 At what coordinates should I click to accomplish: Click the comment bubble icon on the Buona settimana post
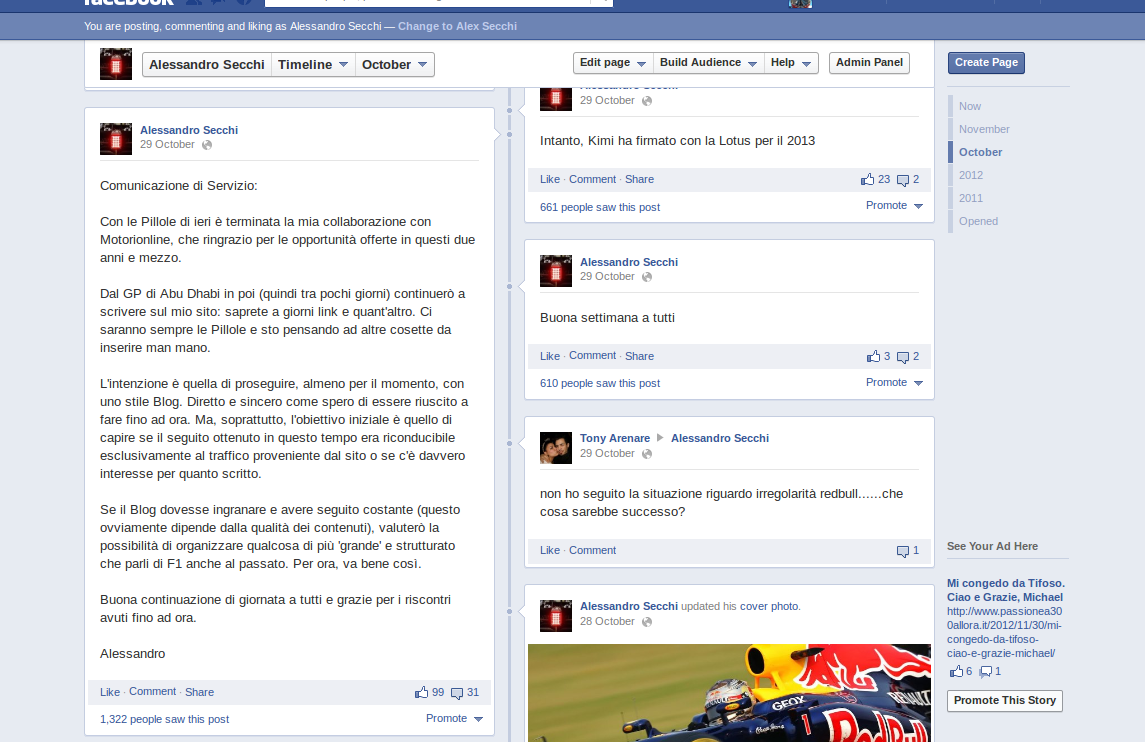903,357
